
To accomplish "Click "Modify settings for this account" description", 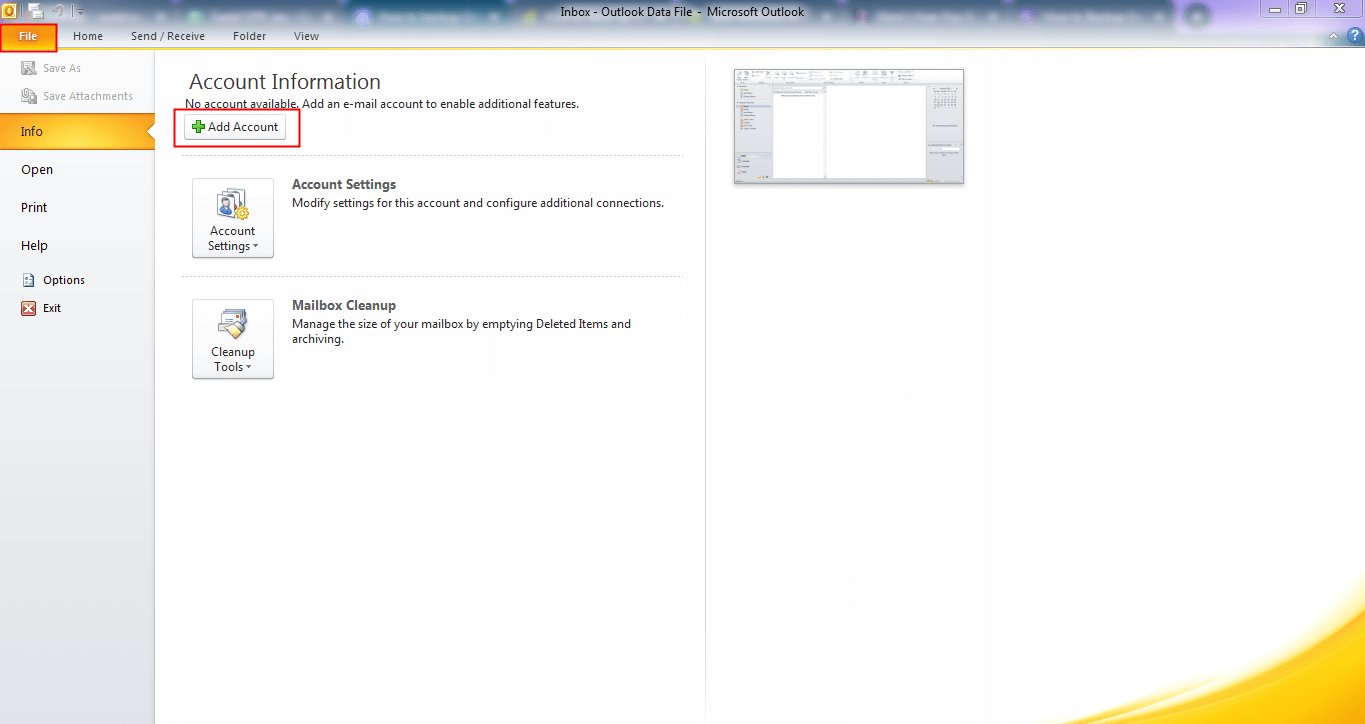I will (x=478, y=203).
